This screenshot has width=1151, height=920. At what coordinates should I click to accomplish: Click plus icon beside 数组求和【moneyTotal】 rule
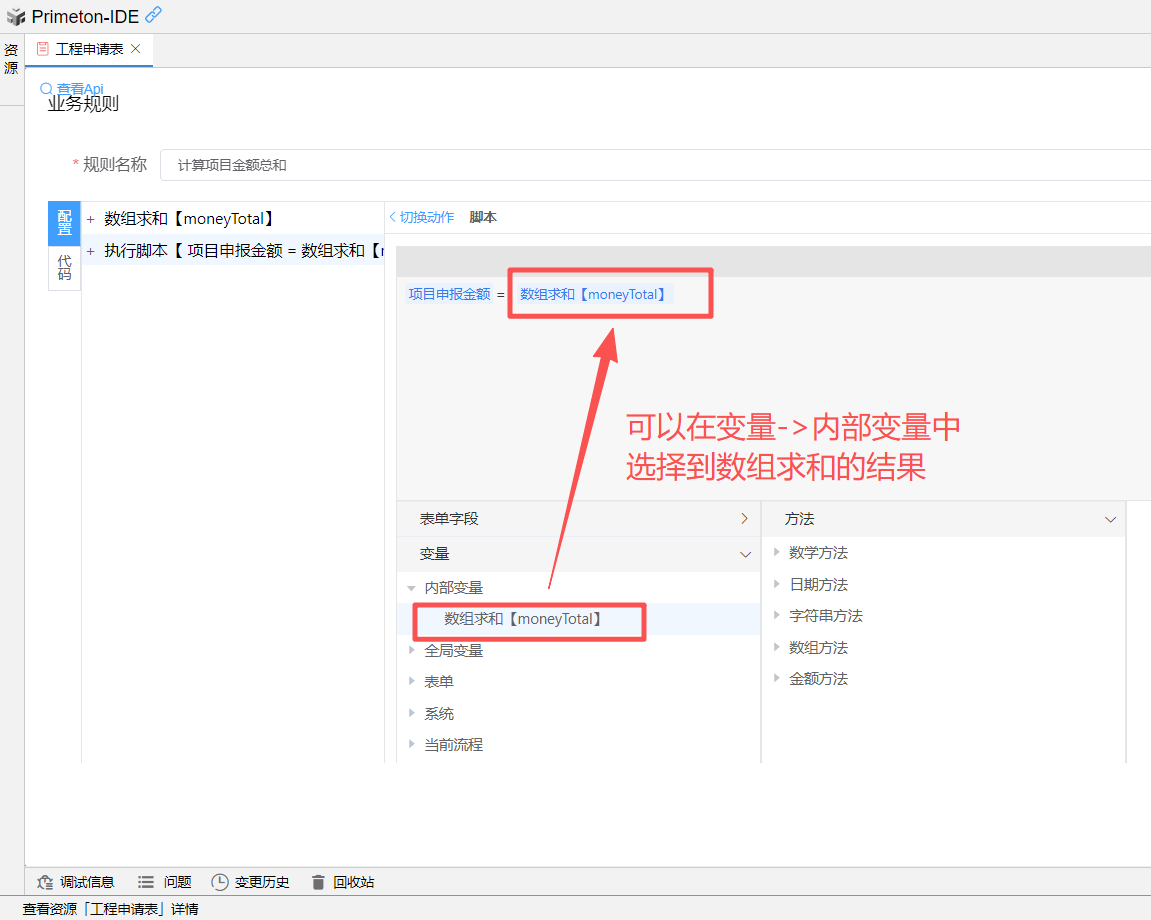[90, 219]
